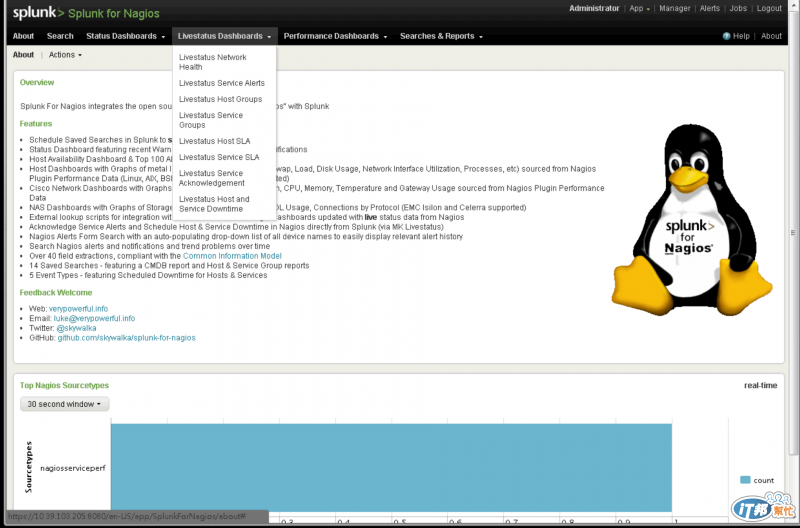This screenshot has width=800, height=528.
Task: Click the Alerts link in top bar
Action: (710, 8)
